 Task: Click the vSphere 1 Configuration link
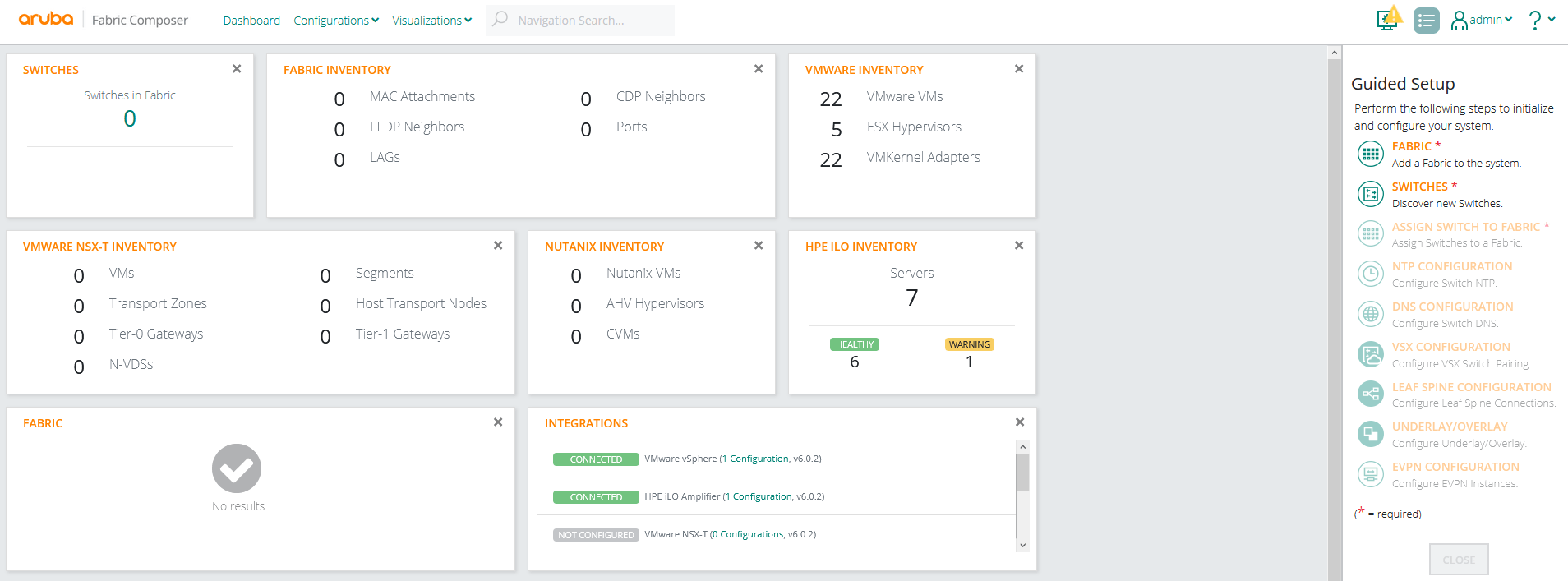click(x=756, y=459)
